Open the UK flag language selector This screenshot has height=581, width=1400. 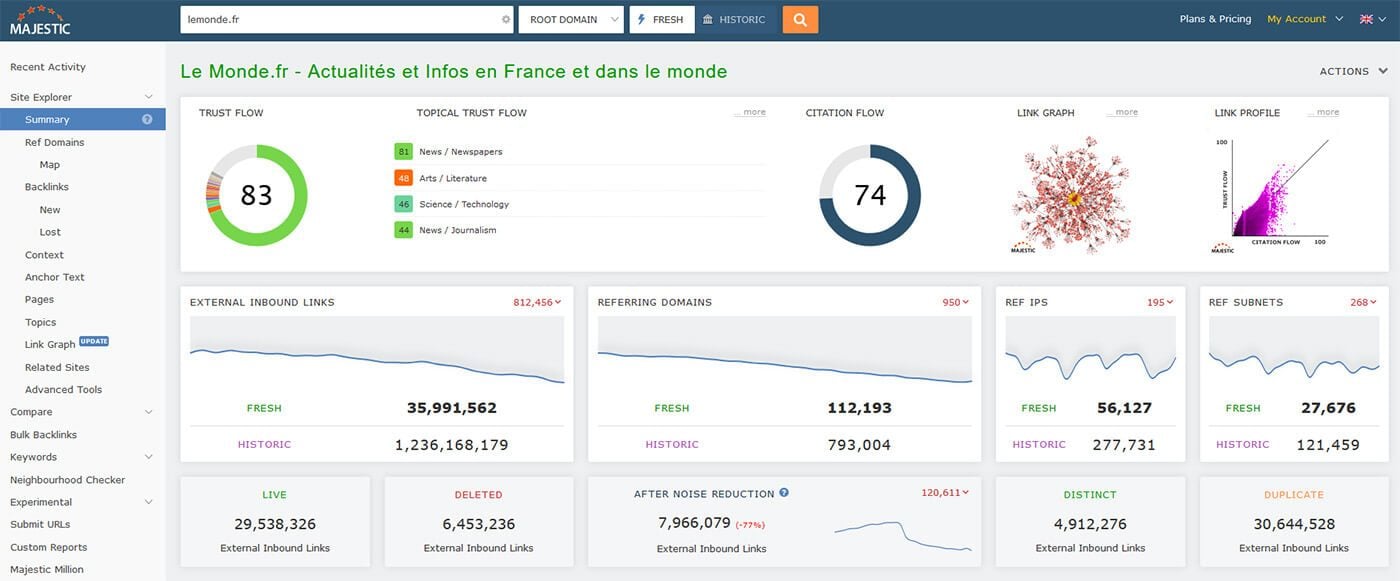pyautogui.click(x=1372, y=19)
